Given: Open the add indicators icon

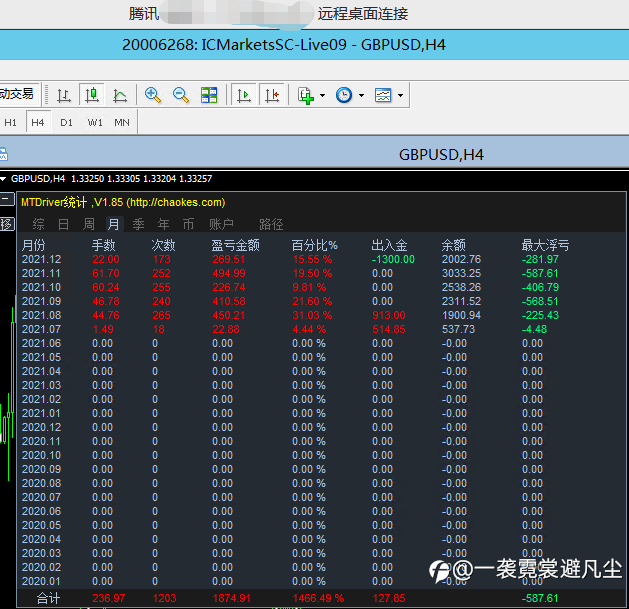Looking at the screenshot, I should click(306, 95).
